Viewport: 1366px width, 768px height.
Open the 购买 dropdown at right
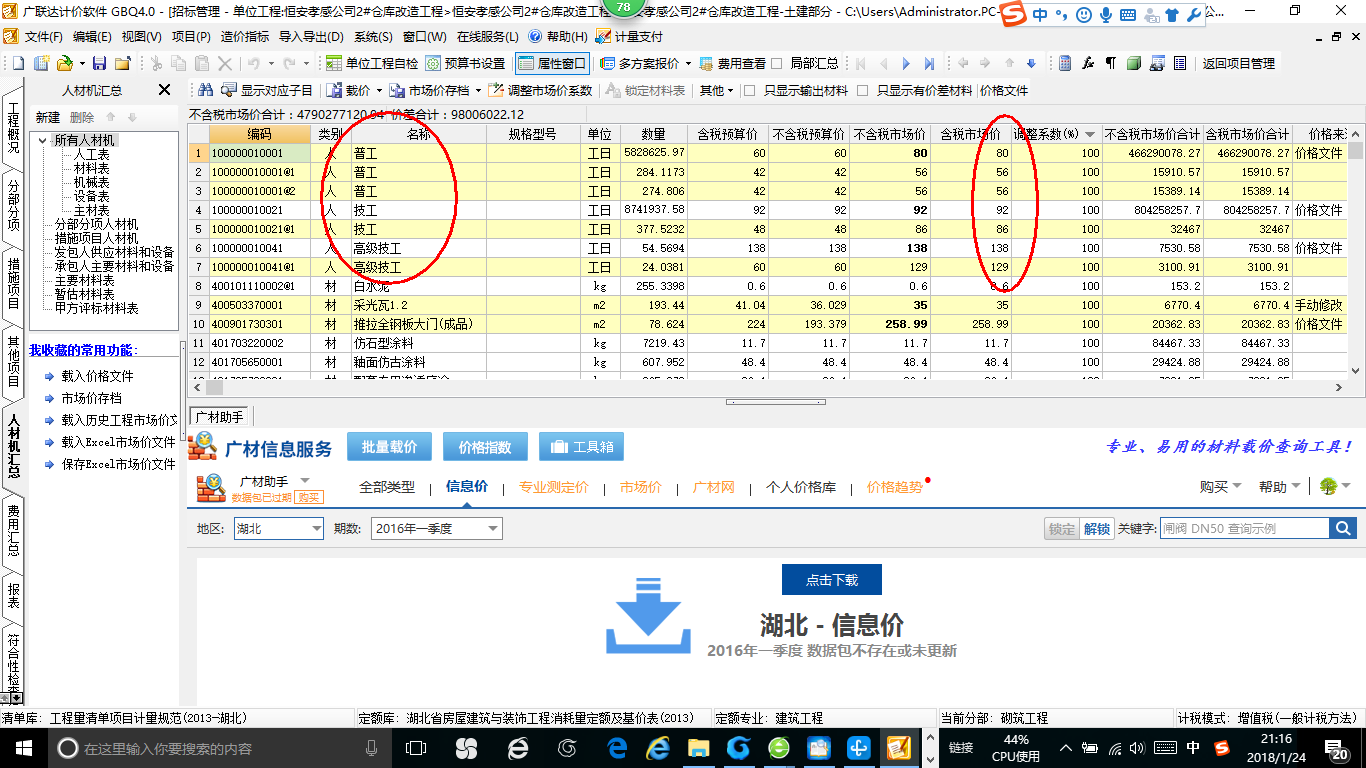[x=1221, y=487]
